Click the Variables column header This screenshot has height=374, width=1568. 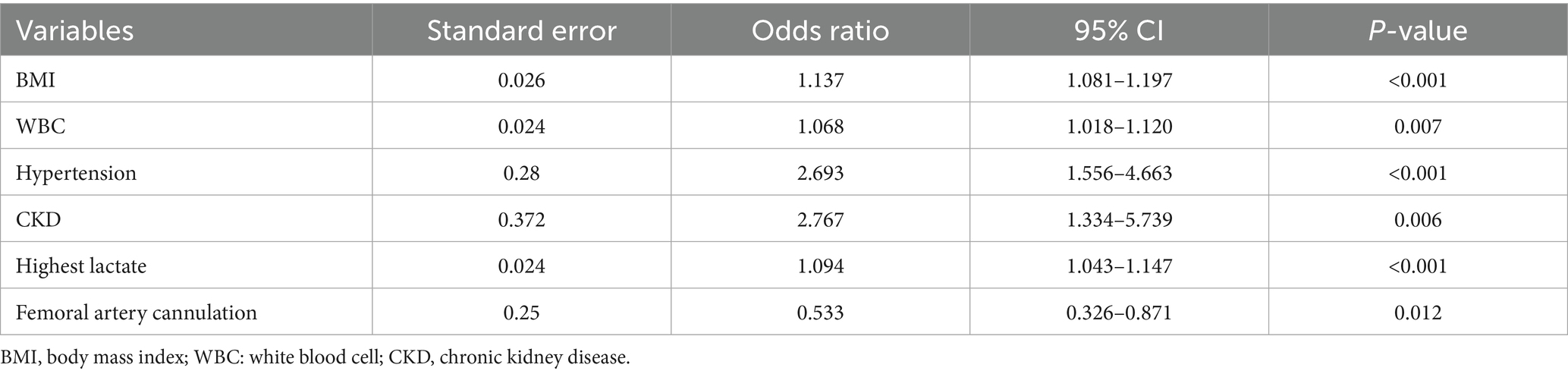(x=75, y=31)
